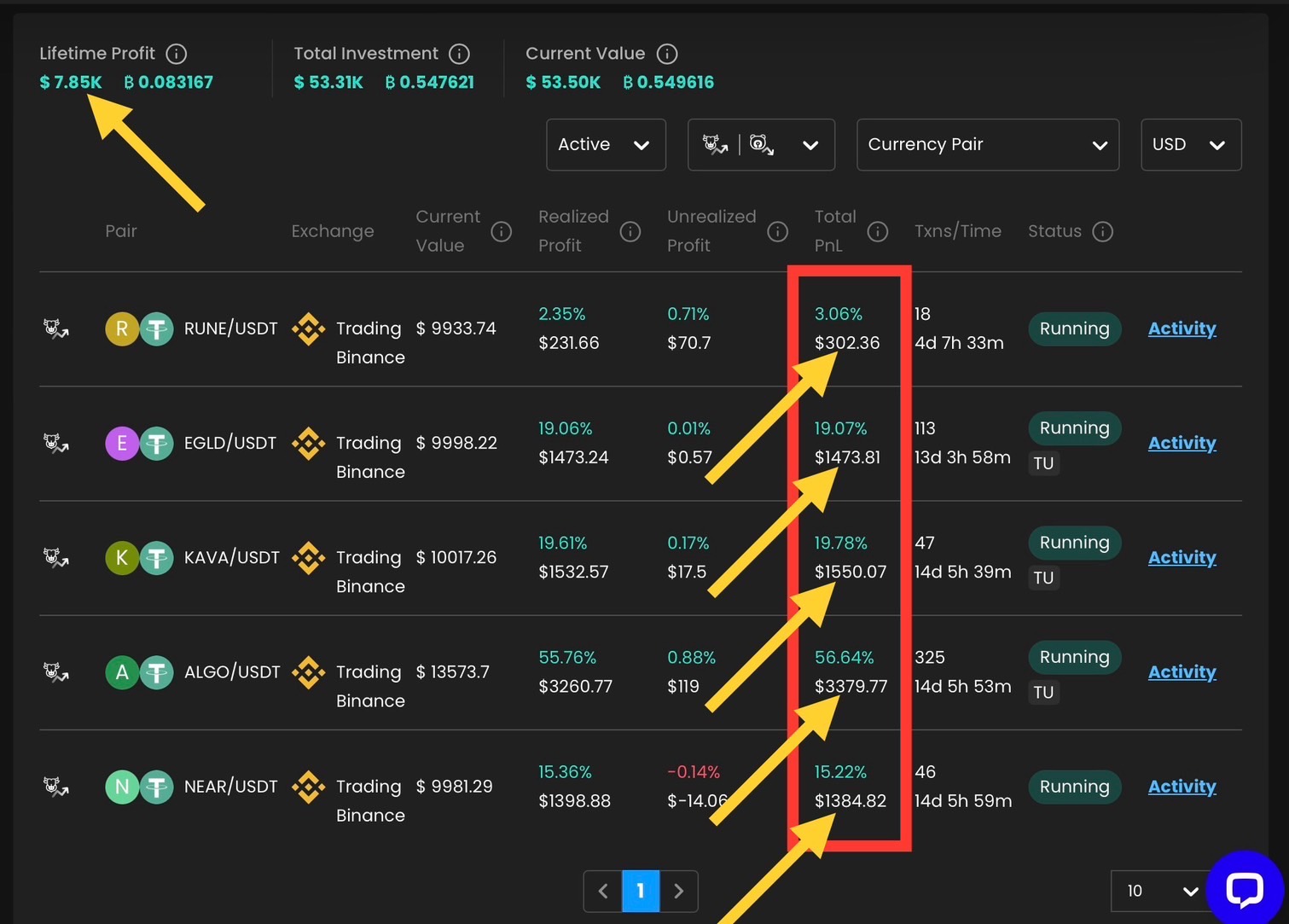Image resolution: width=1289 pixels, height=924 pixels.
Task: Change the USD currency dropdown
Action: pos(1190,145)
